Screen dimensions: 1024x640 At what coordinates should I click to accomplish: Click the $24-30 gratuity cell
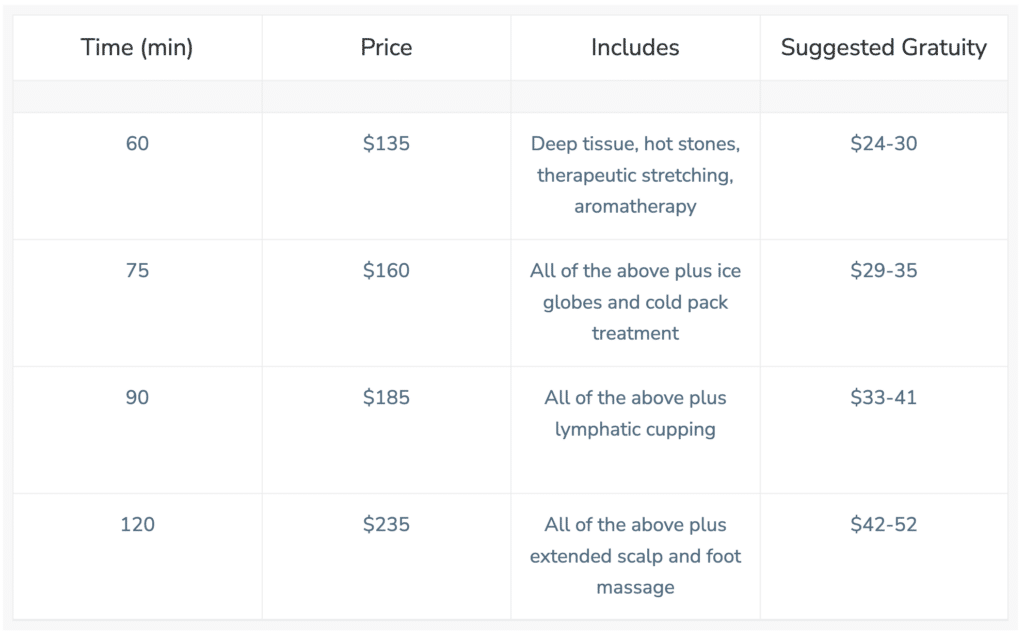click(884, 144)
